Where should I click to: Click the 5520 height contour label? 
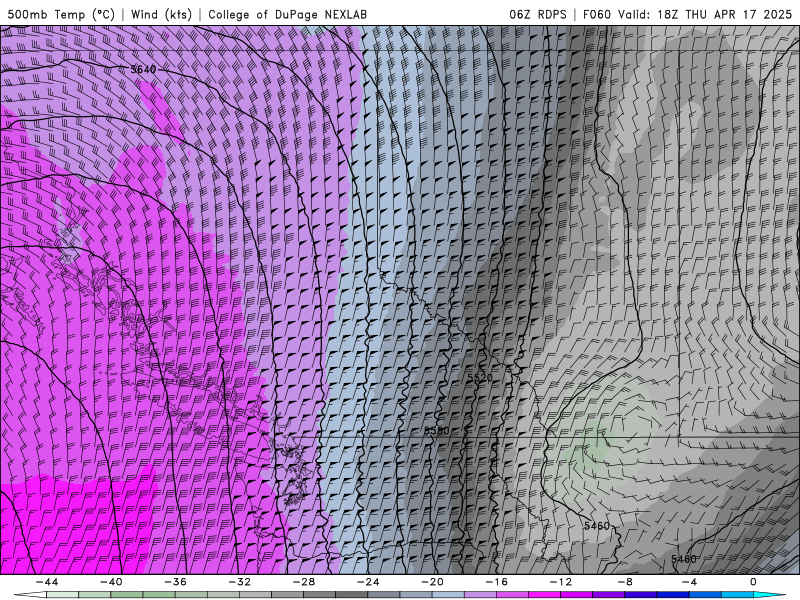pyautogui.click(x=480, y=378)
